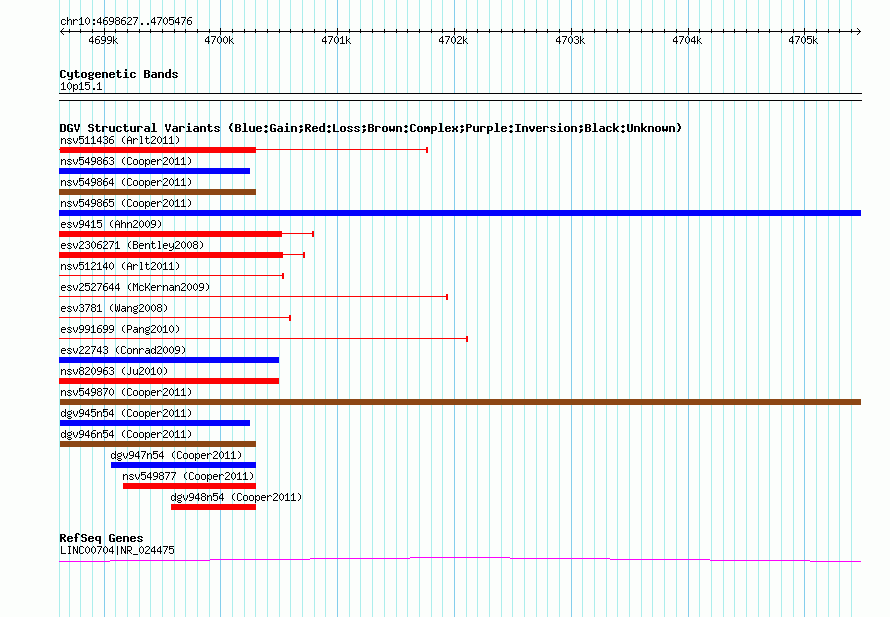The width and height of the screenshot is (890, 617).
Task: Open dgv948n54 (Cooper2011) label
Action: point(236,497)
